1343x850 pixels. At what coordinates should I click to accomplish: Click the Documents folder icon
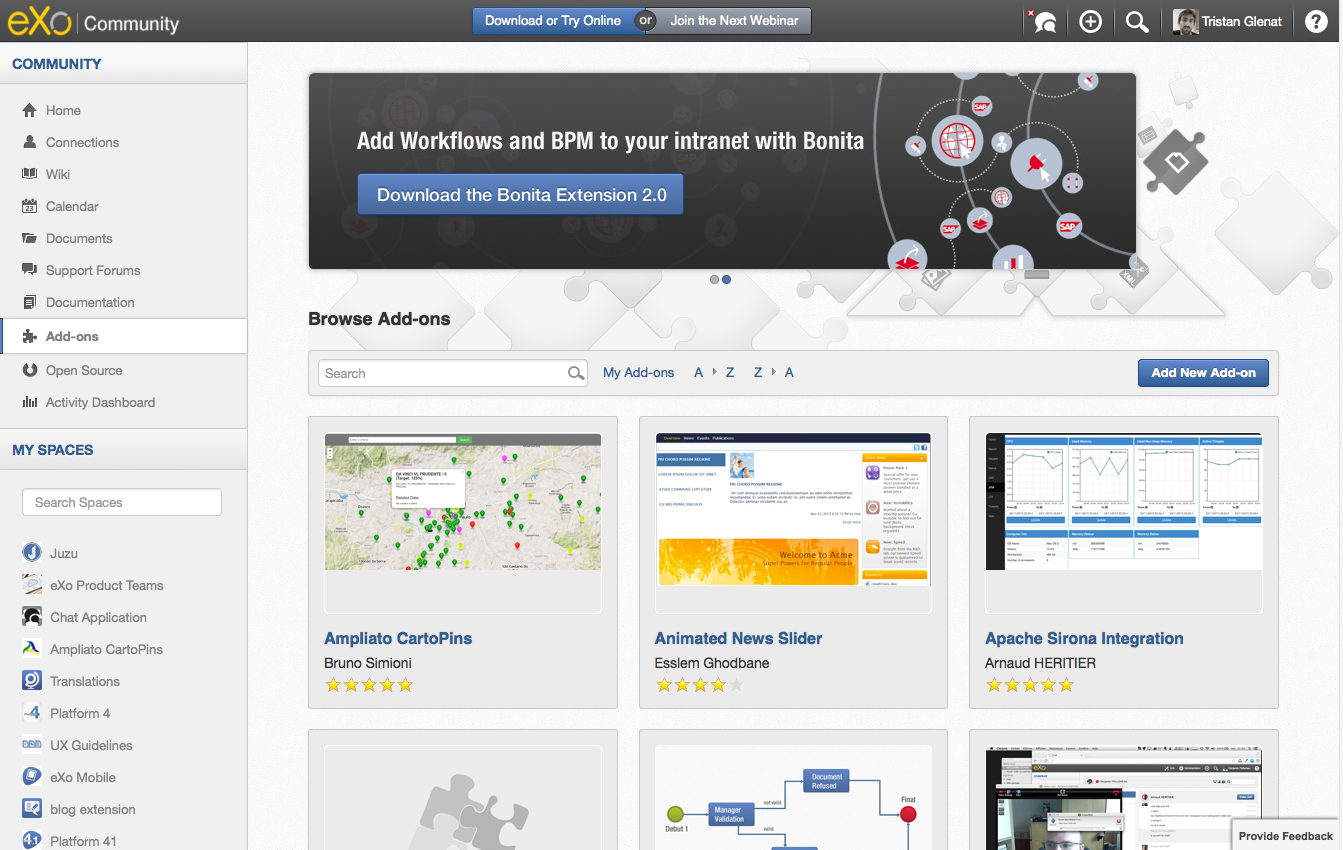[29, 238]
